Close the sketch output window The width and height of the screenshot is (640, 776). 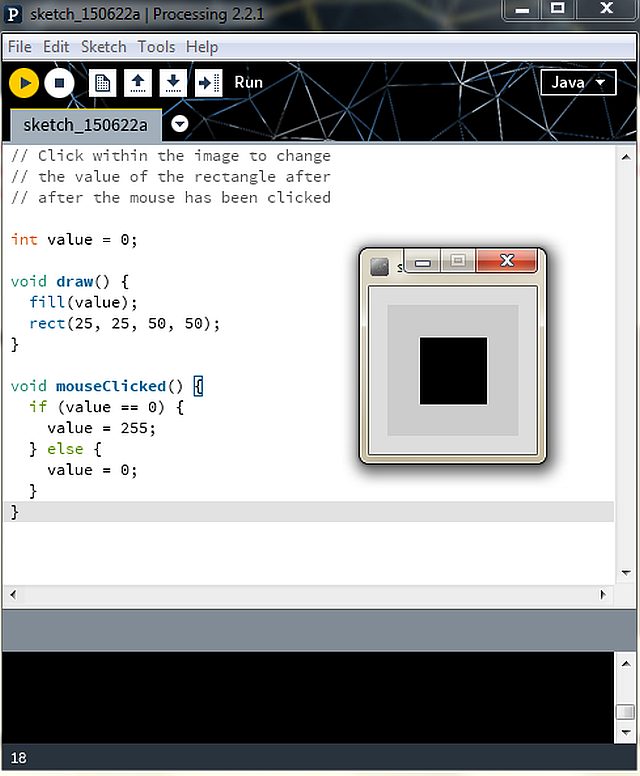[x=506, y=260]
